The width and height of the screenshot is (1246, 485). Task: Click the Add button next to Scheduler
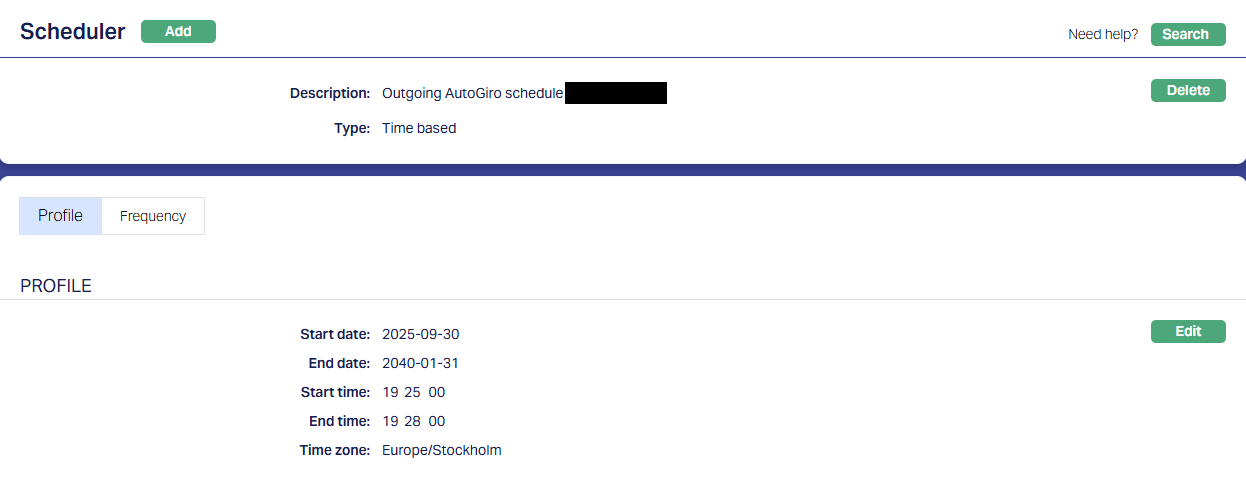[178, 31]
